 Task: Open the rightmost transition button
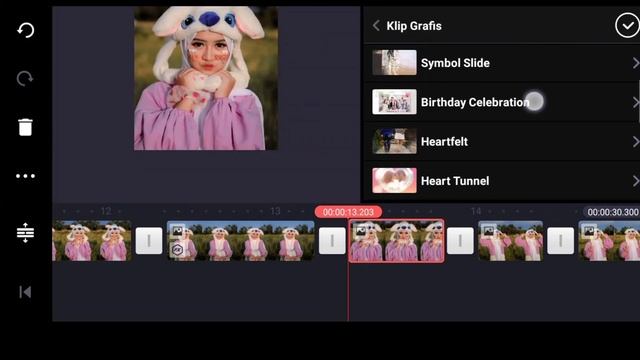560,241
